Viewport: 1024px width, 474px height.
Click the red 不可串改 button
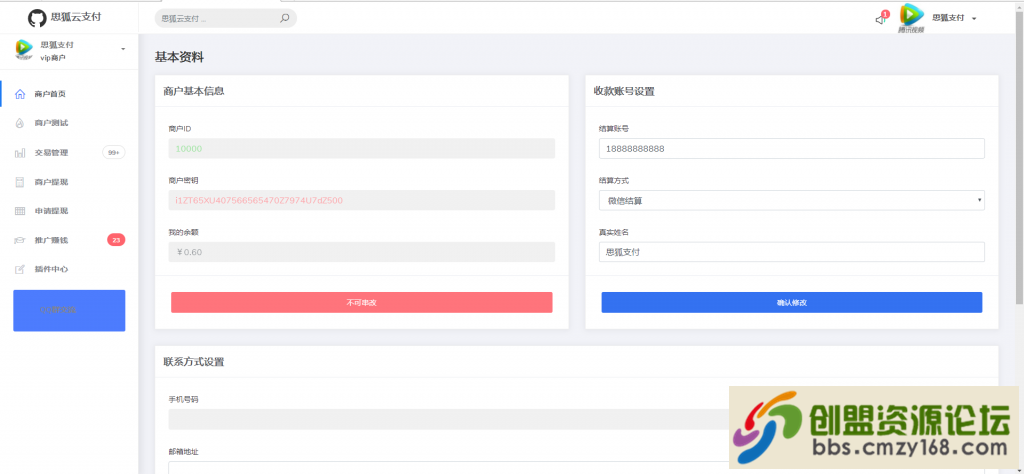tap(362, 302)
